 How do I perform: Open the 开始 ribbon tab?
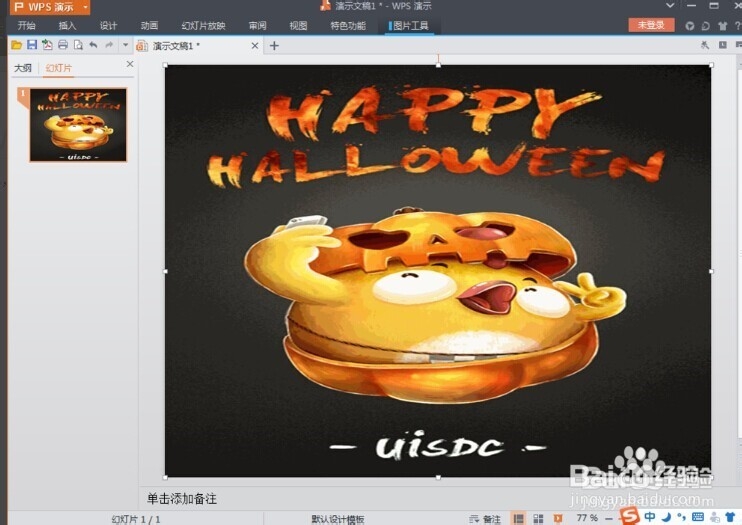tap(26, 26)
